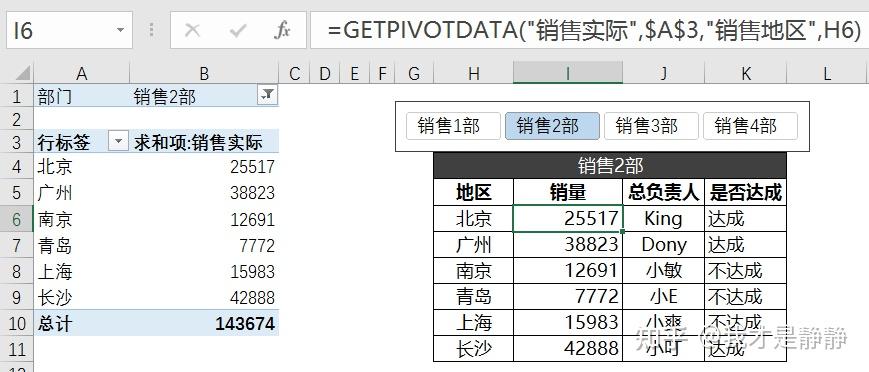
Task: Select the 销售3部 slicer option
Action: point(651,126)
